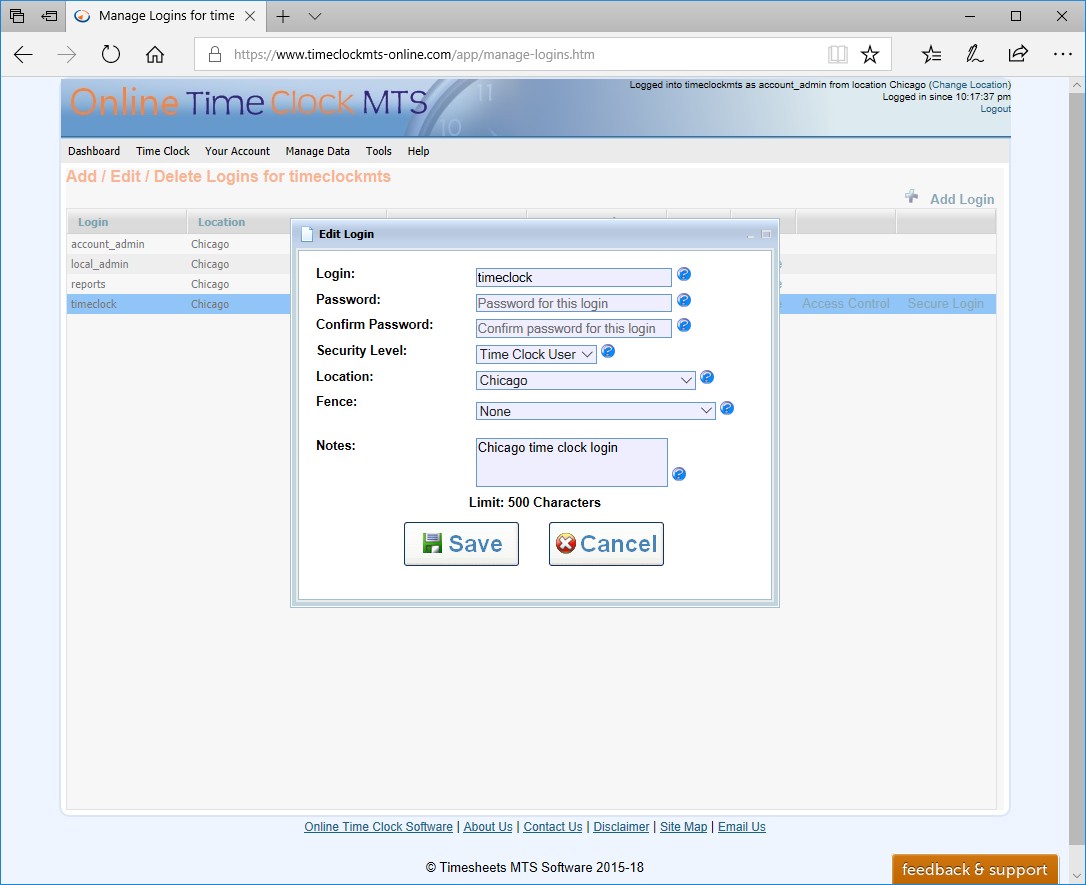Click the help icon next to Fence dropdown
1086x885 pixels.
pyautogui.click(x=727, y=408)
